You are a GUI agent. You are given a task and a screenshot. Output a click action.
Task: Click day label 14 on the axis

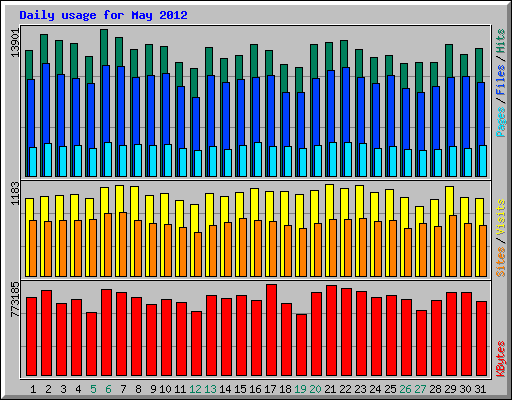pos(225,389)
